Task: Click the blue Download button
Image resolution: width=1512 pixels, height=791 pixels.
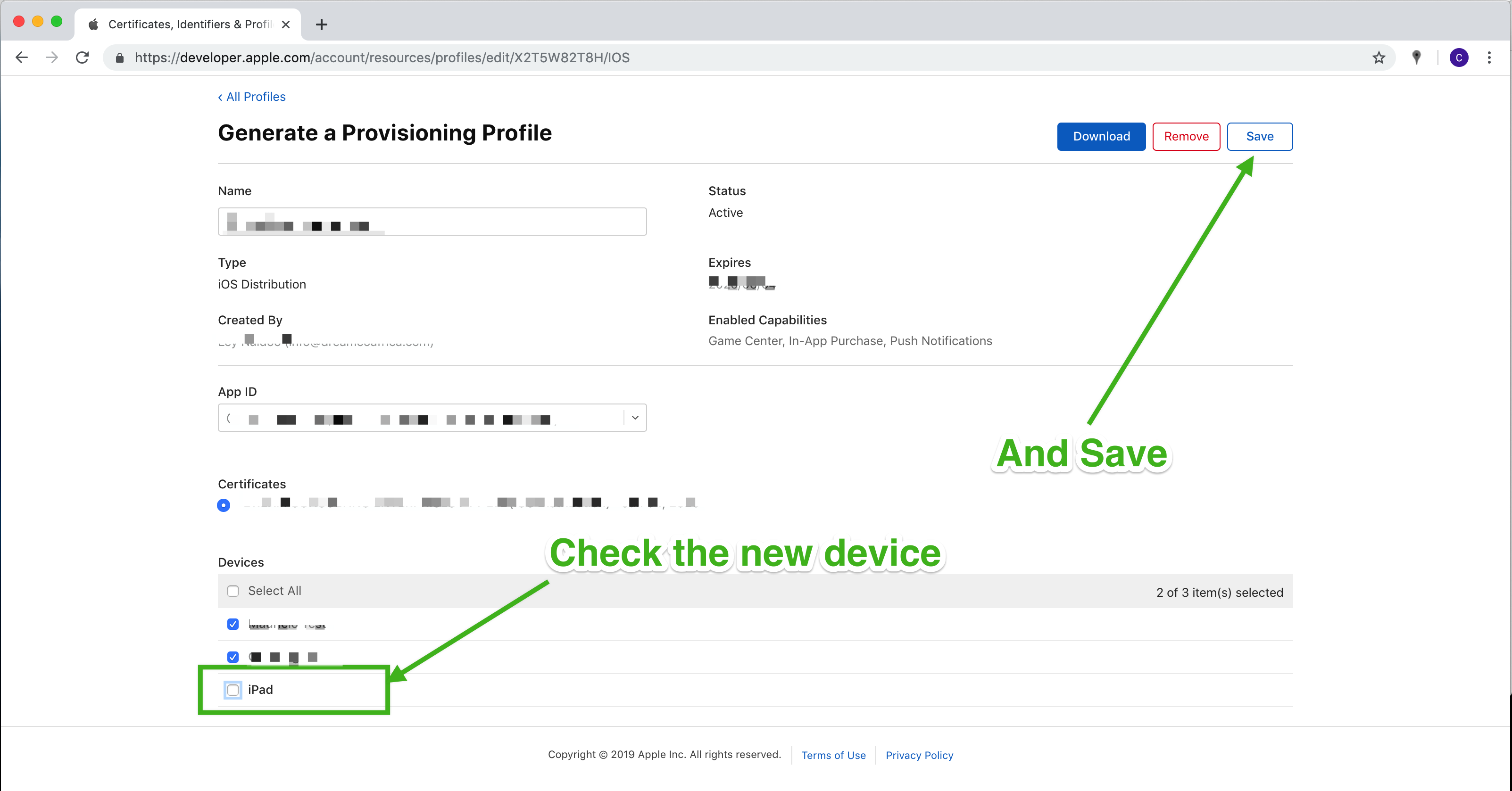Action: [1101, 137]
